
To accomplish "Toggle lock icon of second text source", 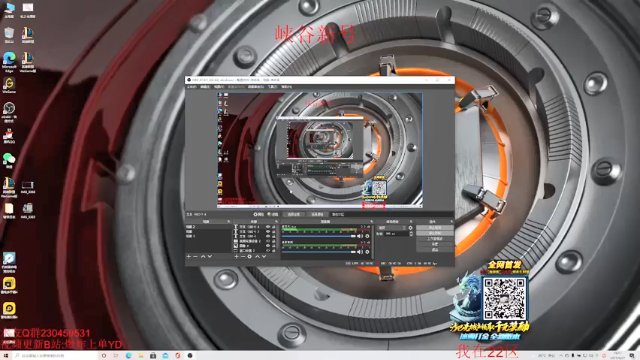I will point(273,231).
